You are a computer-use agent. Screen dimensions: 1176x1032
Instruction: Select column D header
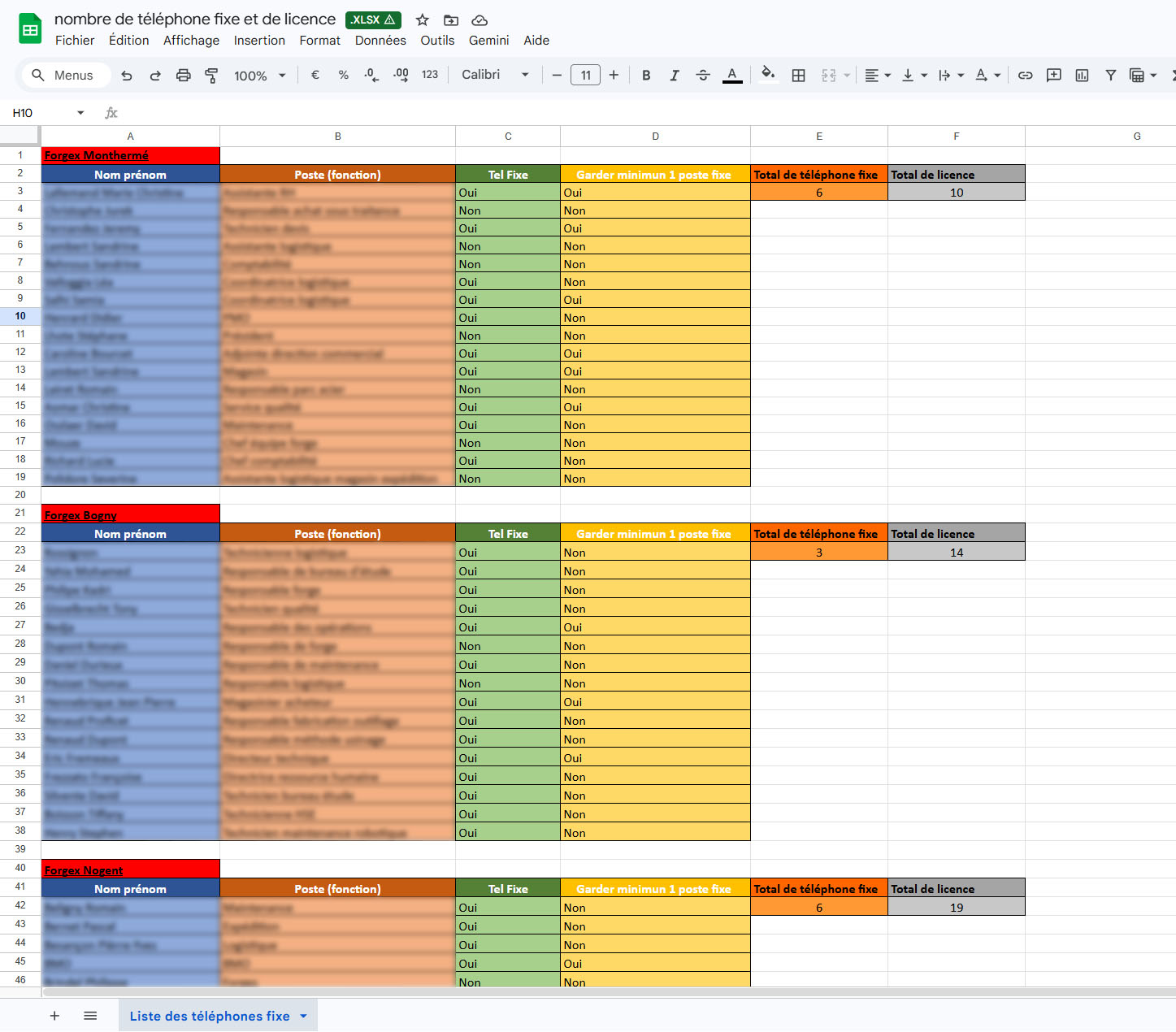coord(655,137)
